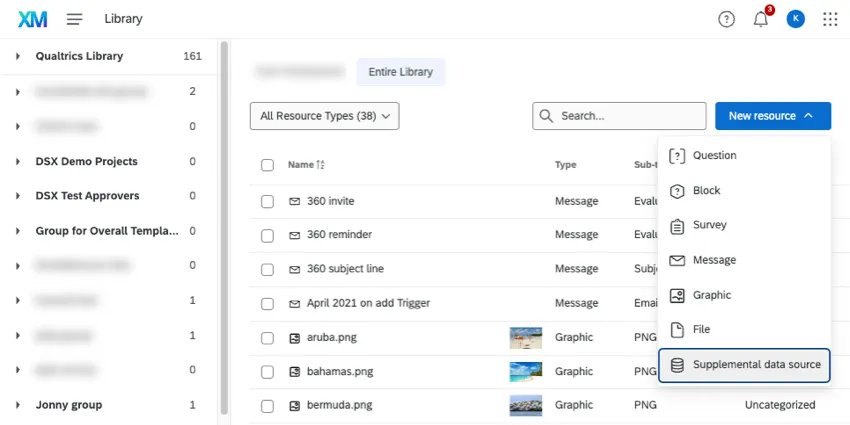Screen dimensions: 850x425
Task: Select Survey in New resource menu
Action: point(710,225)
